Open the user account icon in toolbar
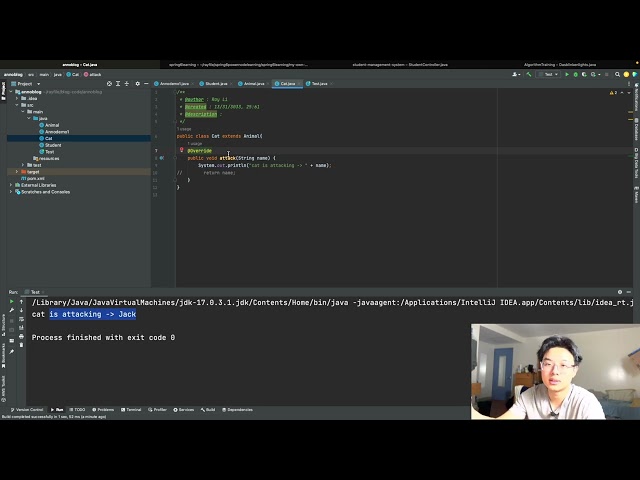Screen dimensions: 640x480 516,74
